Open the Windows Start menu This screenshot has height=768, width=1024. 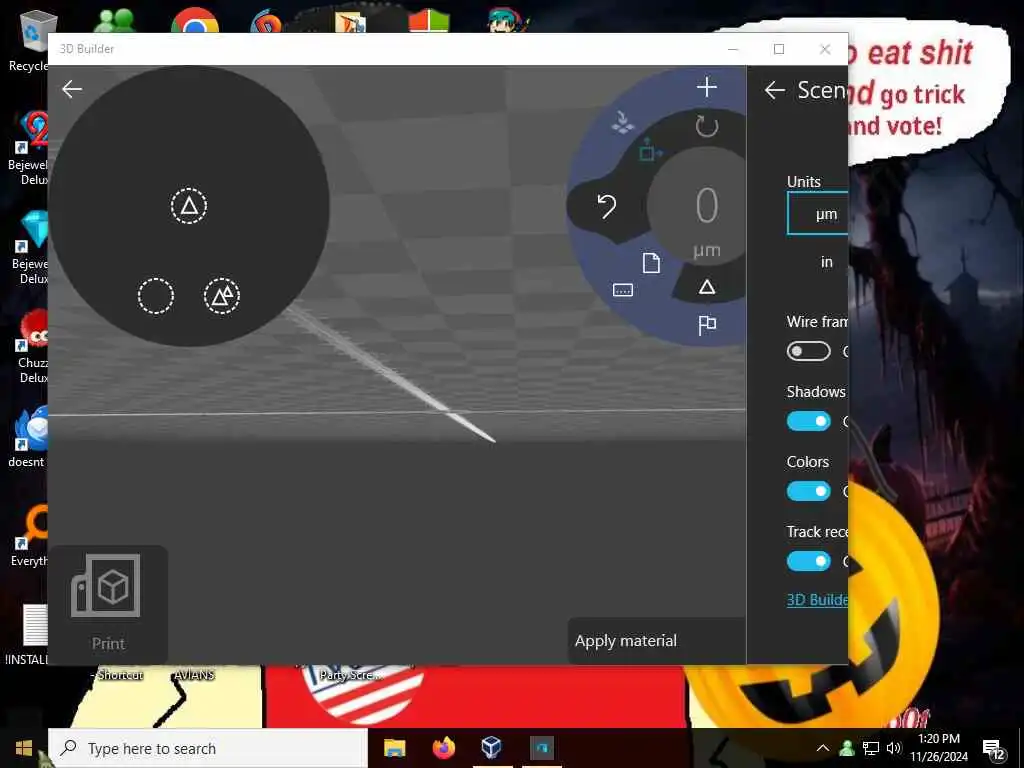tap(24, 748)
